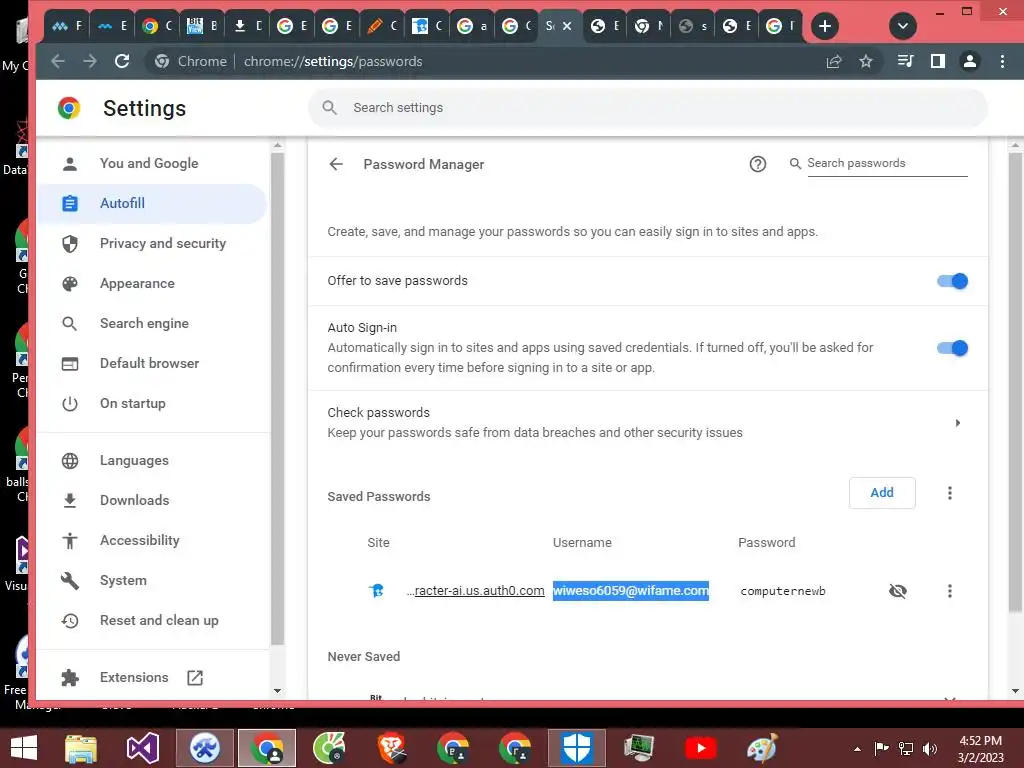Open Reset and clean up
Screen dimensions: 1024x768
point(152,620)
